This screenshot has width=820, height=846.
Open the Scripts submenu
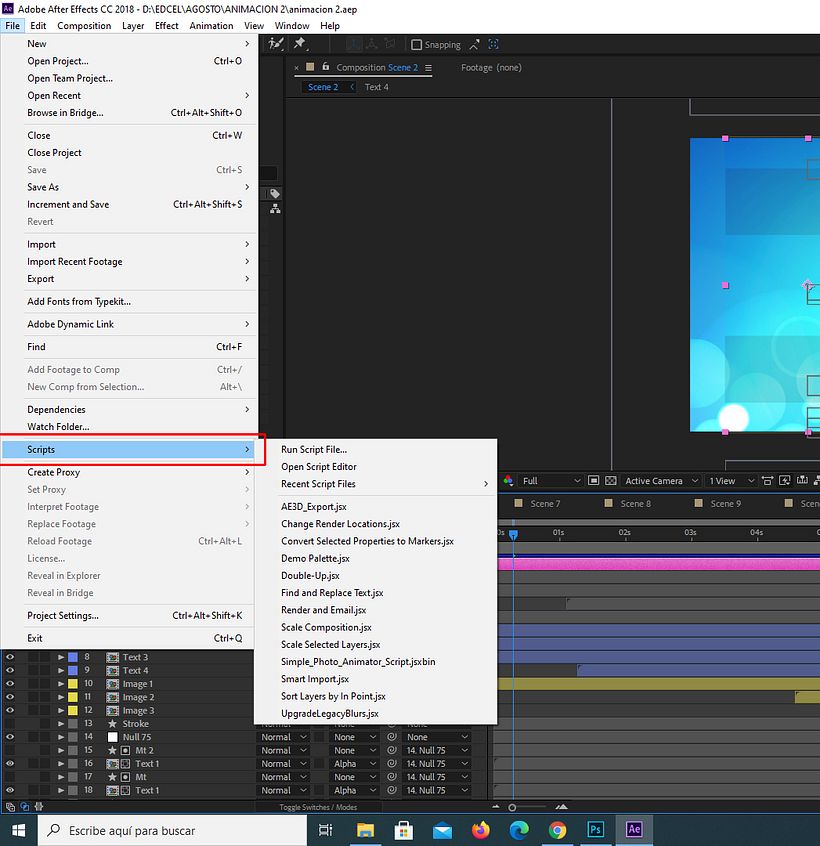point(128,449)
